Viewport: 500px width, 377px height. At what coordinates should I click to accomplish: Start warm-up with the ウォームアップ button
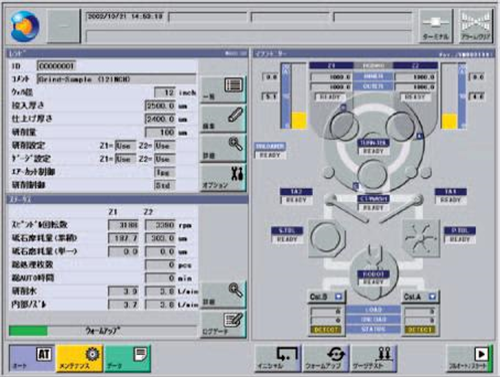click(x=326, y=359)
